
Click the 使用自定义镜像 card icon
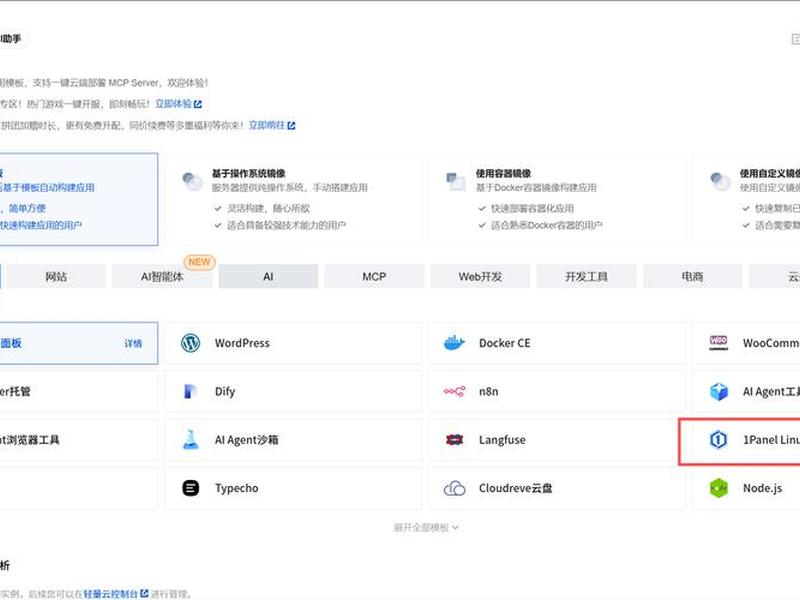pyautogui.click(x=720, y=181)
